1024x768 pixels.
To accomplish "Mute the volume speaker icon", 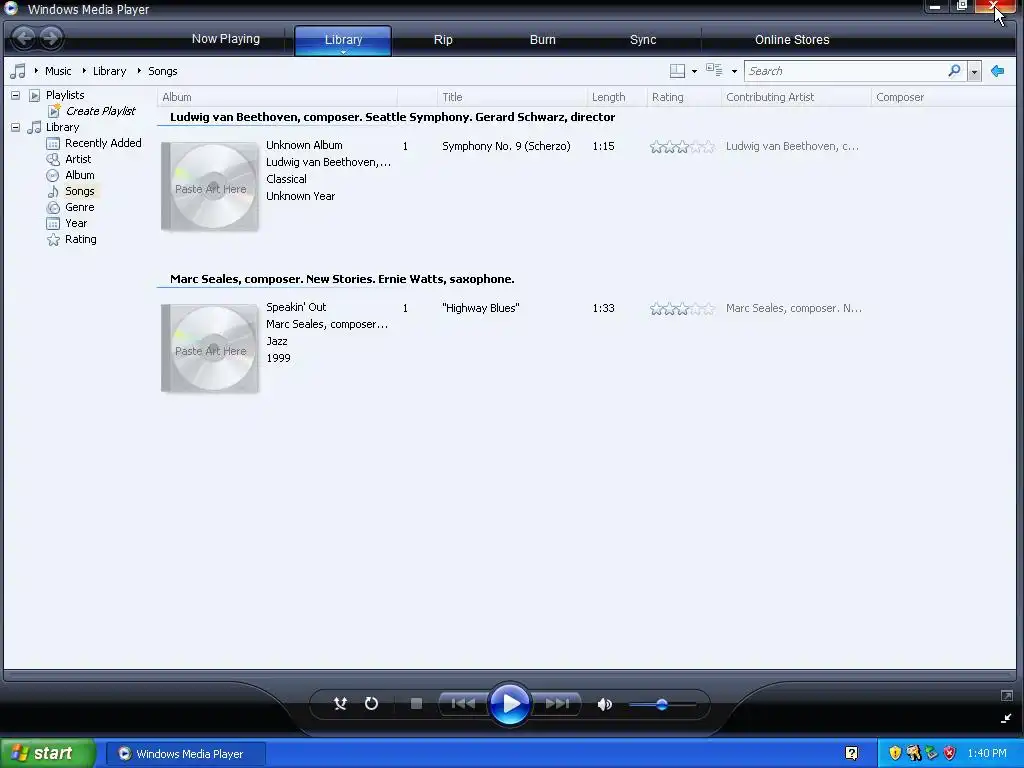I will 605,704.
